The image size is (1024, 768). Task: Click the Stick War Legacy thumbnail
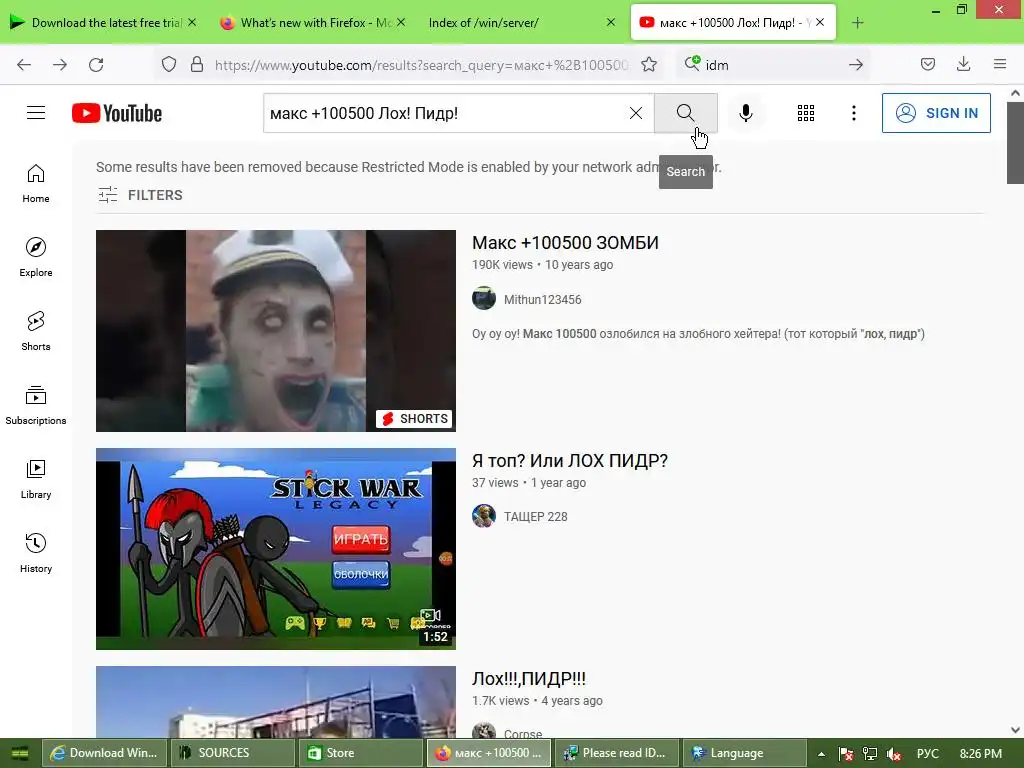pos(276,549)
